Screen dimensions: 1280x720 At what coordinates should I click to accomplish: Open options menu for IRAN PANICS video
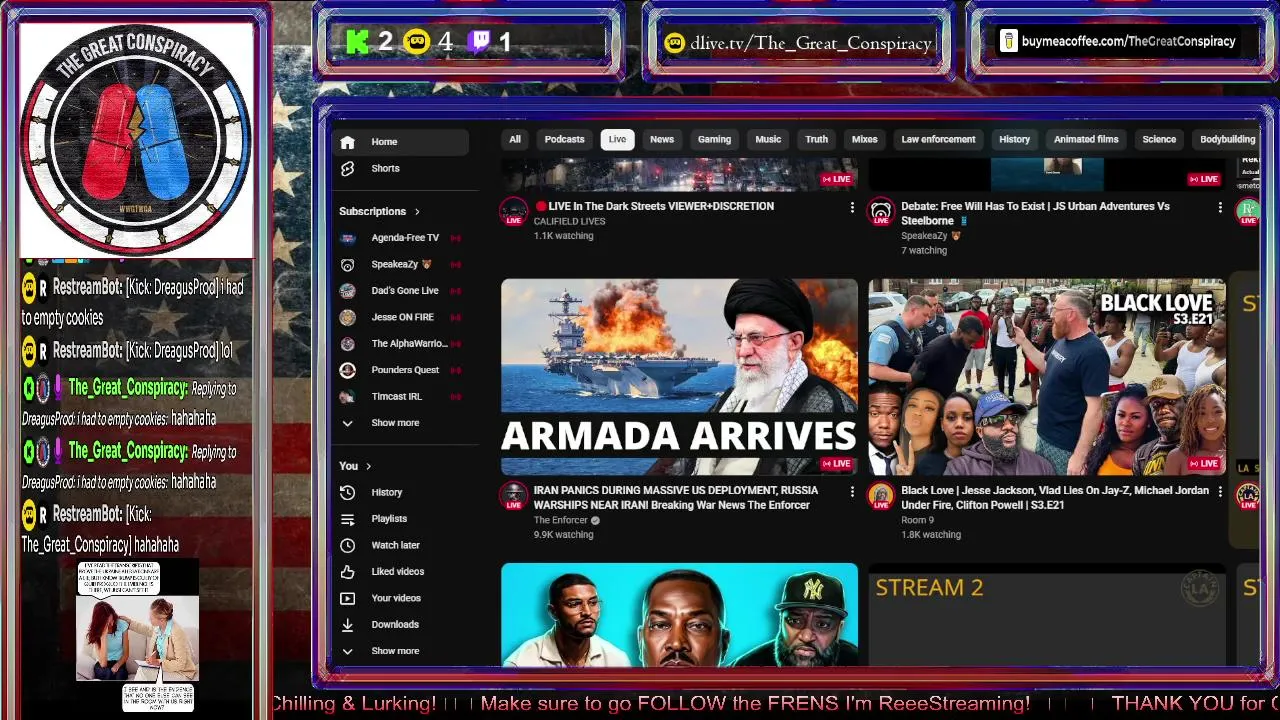pos(852,492)
